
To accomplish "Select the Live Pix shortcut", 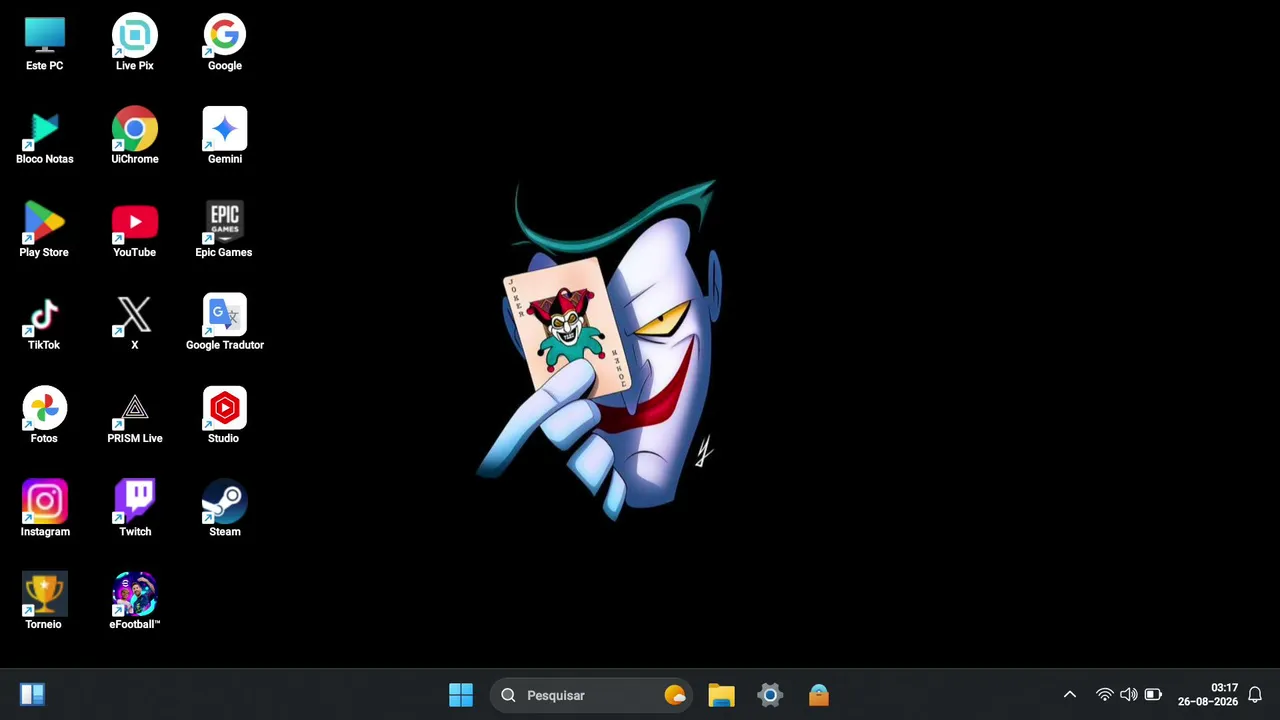I will [135, 44].
